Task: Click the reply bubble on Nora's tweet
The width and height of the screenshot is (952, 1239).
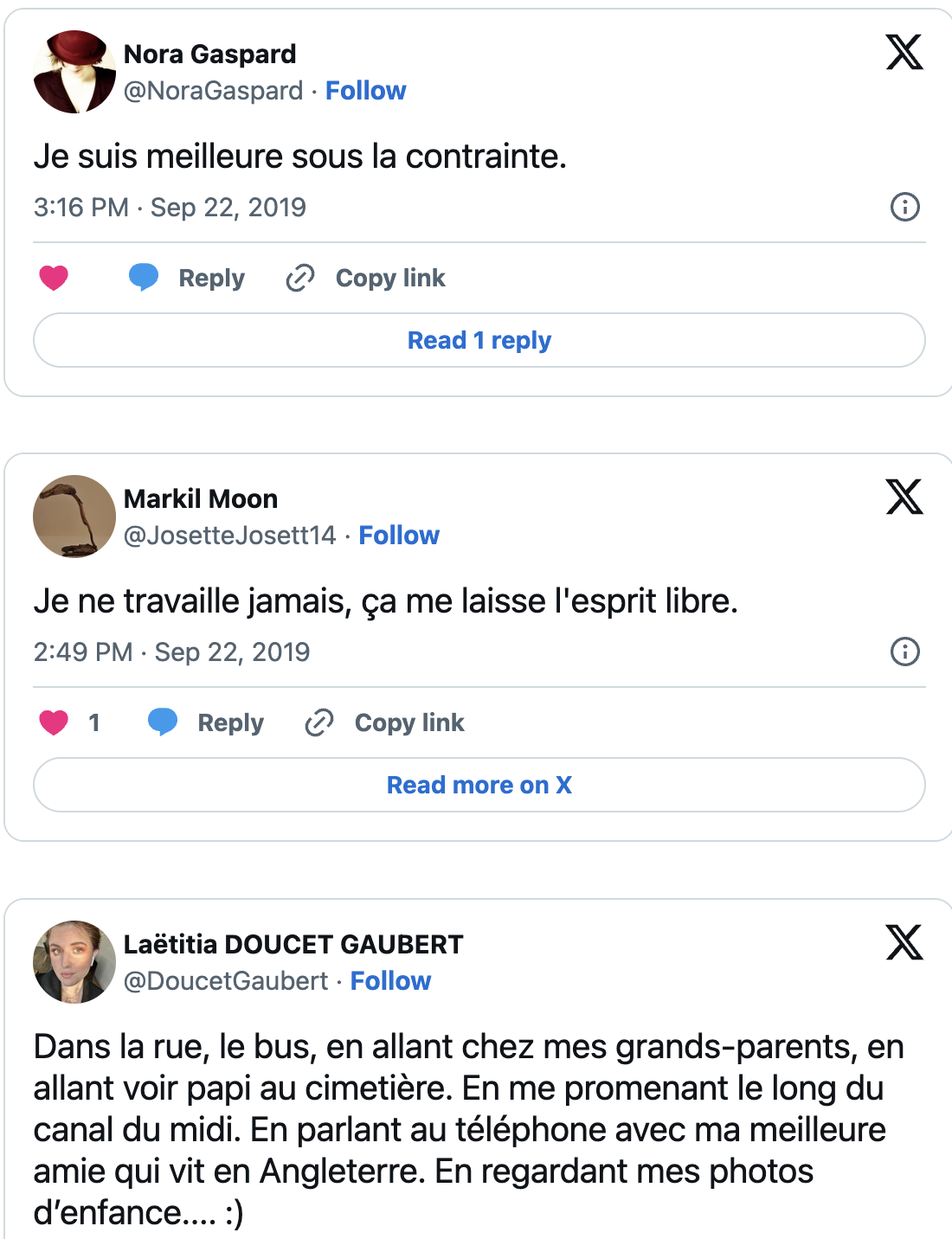Action: click(x=144, y=278)
